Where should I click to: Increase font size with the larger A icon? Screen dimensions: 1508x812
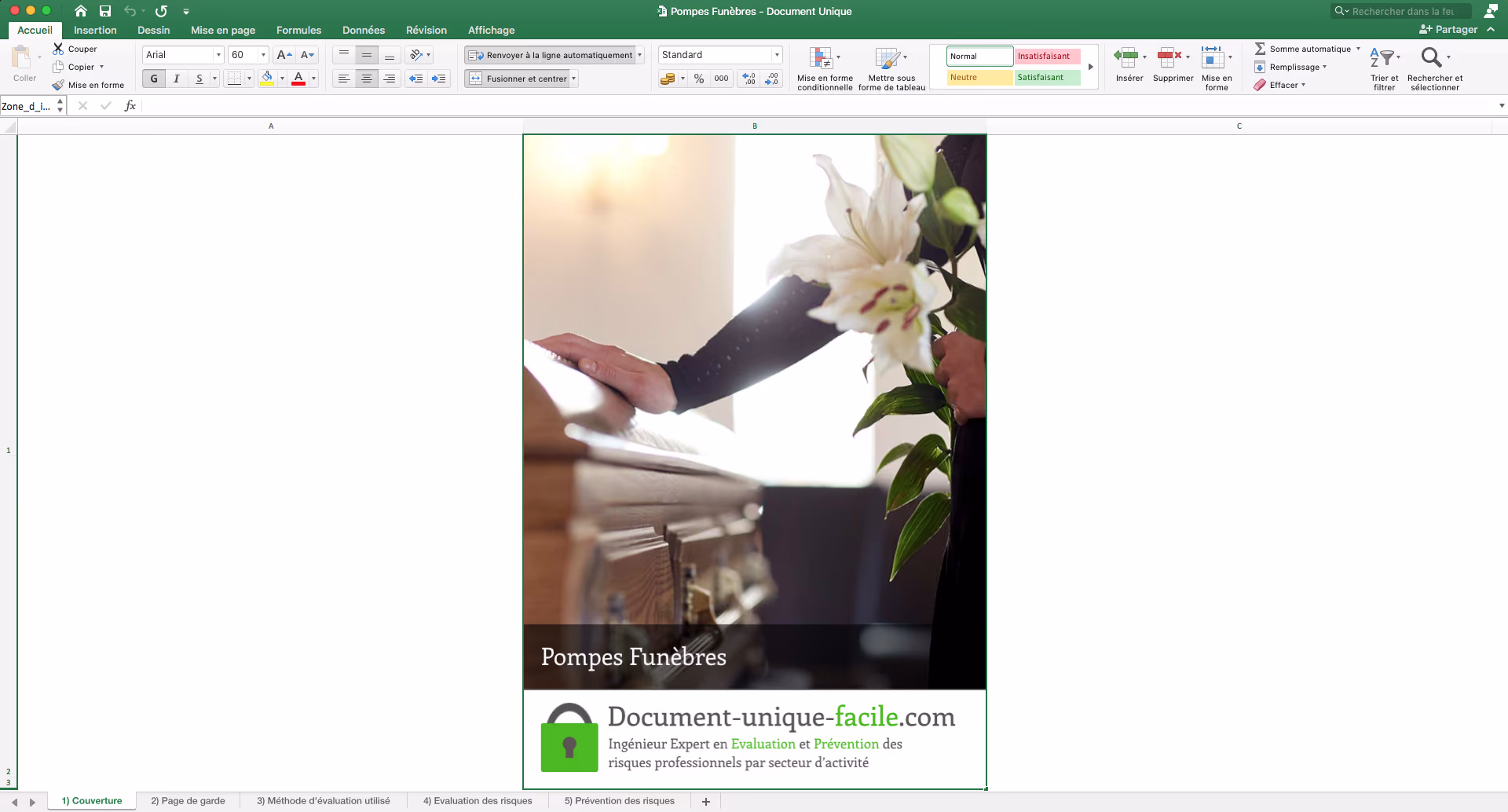point(284,55)
